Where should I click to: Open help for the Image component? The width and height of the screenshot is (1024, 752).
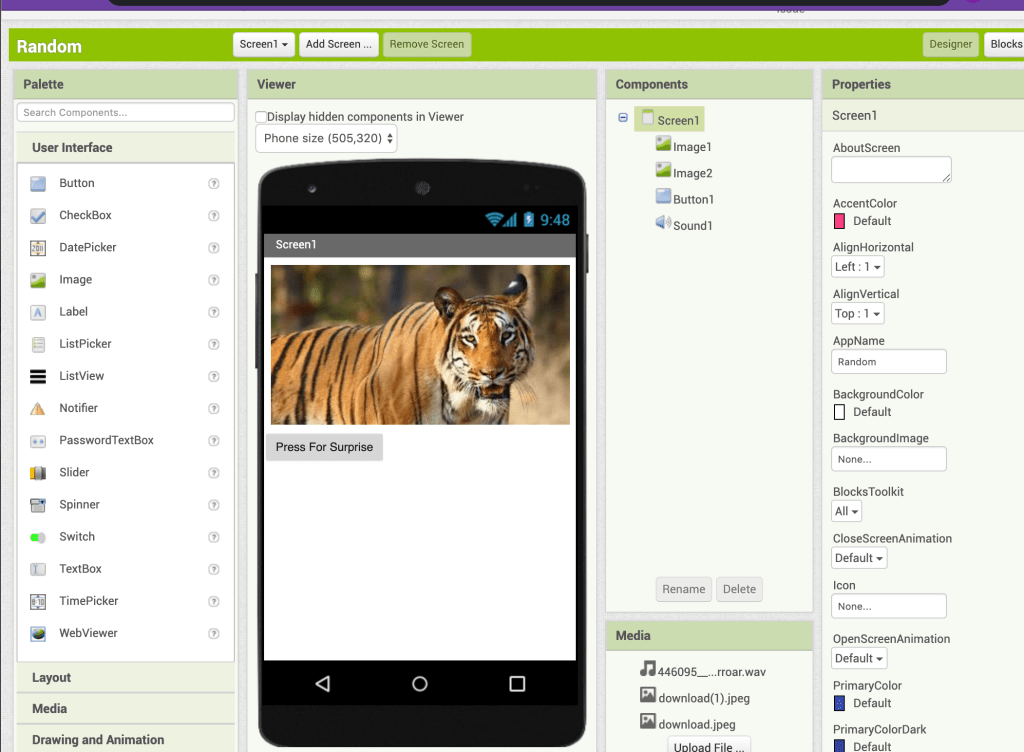tap(213, 280)
